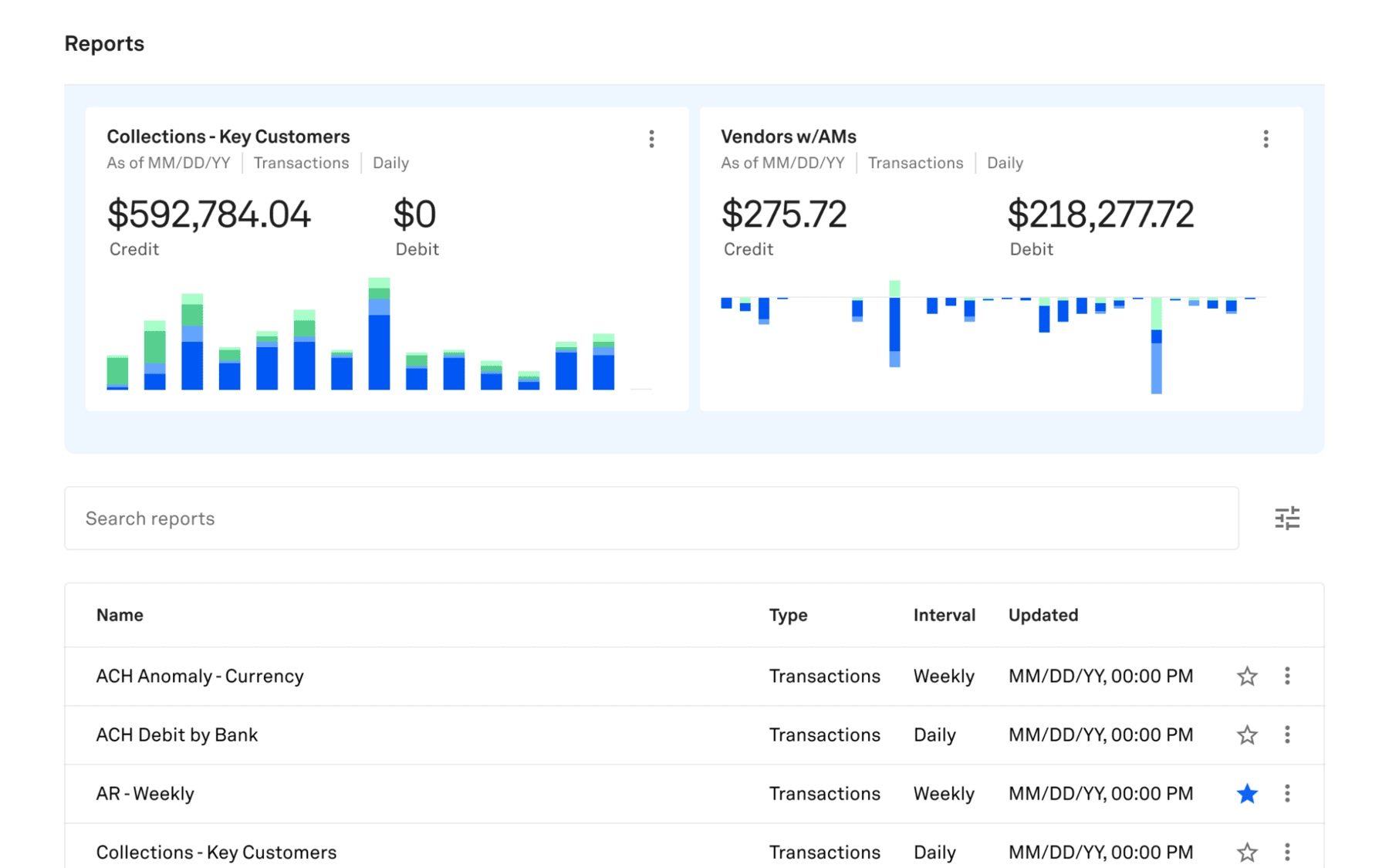Click the tallest bar in Collections chart
1389x868 pixels.
(379, 339)
